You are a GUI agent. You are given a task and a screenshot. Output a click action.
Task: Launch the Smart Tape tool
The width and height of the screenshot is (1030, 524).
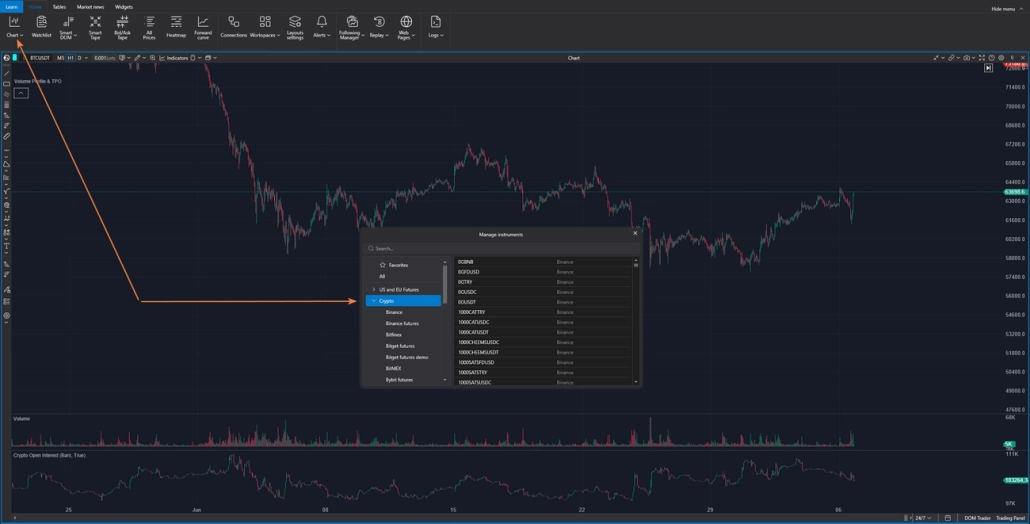[95, 28]
